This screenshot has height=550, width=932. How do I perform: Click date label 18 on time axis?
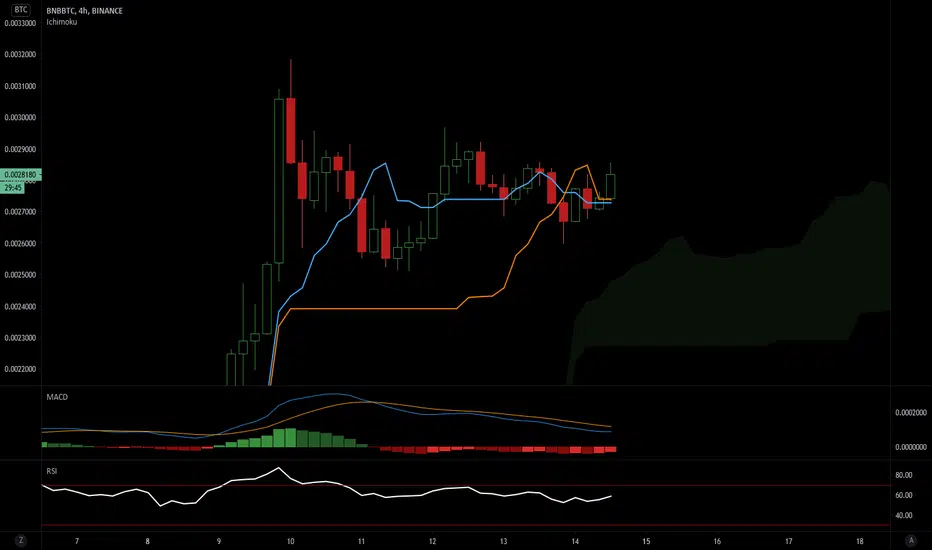(859, 541)
